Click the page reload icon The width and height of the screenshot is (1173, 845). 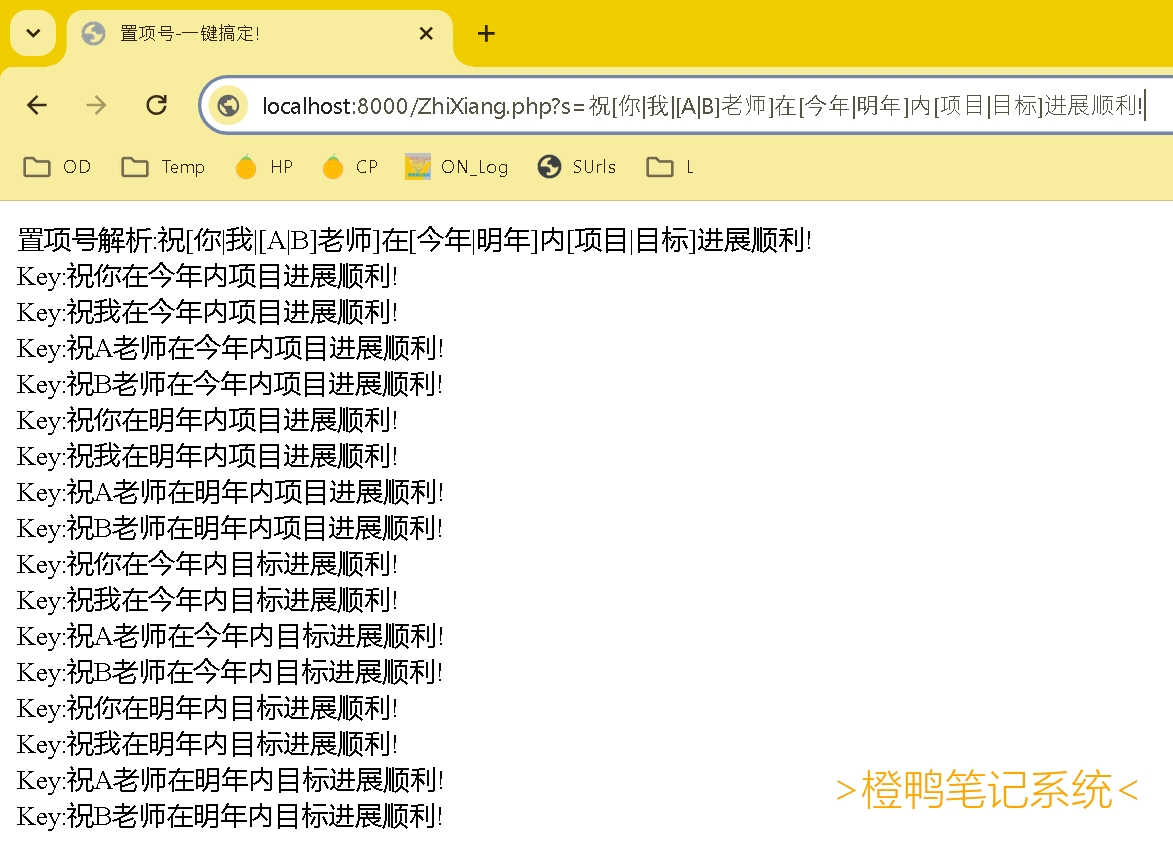pyautogui.click(x=157, y=105)
